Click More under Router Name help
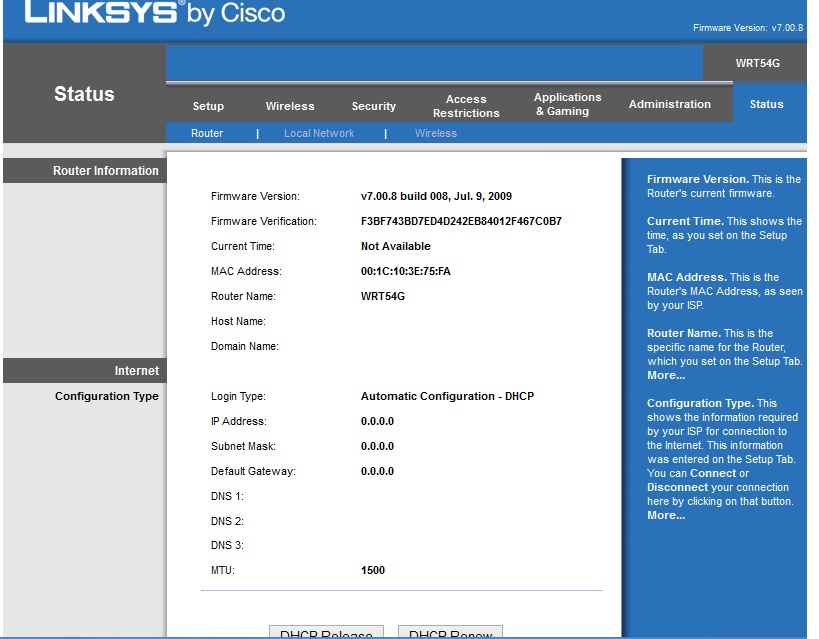 [665, 375]
